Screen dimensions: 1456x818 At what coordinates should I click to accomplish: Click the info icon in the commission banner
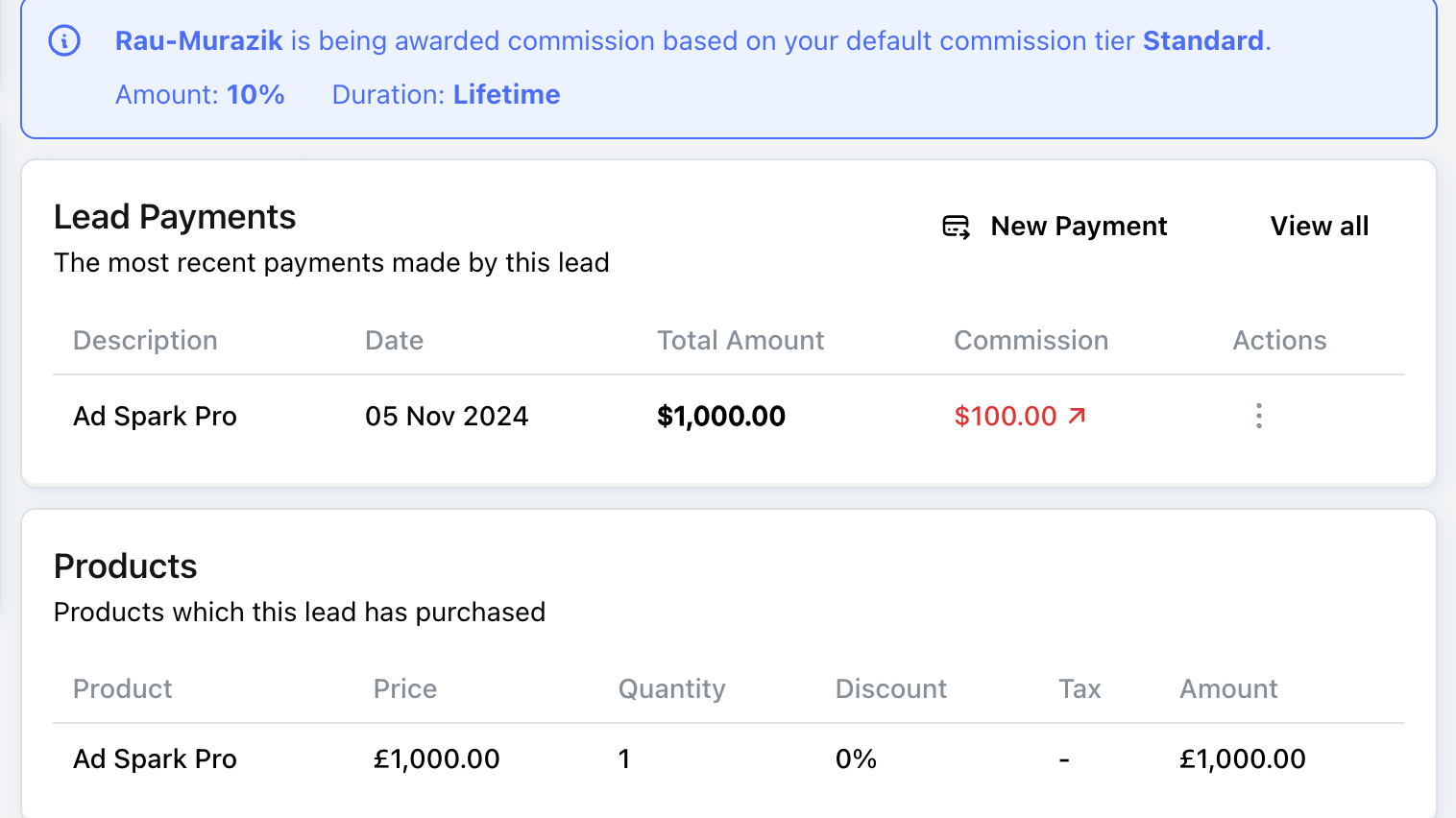coord(64,41)
